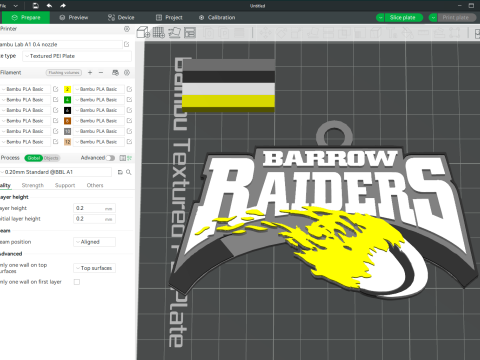Select the Rotate tool in toolbar
The image size is (480, 360).
click(281, 33)
